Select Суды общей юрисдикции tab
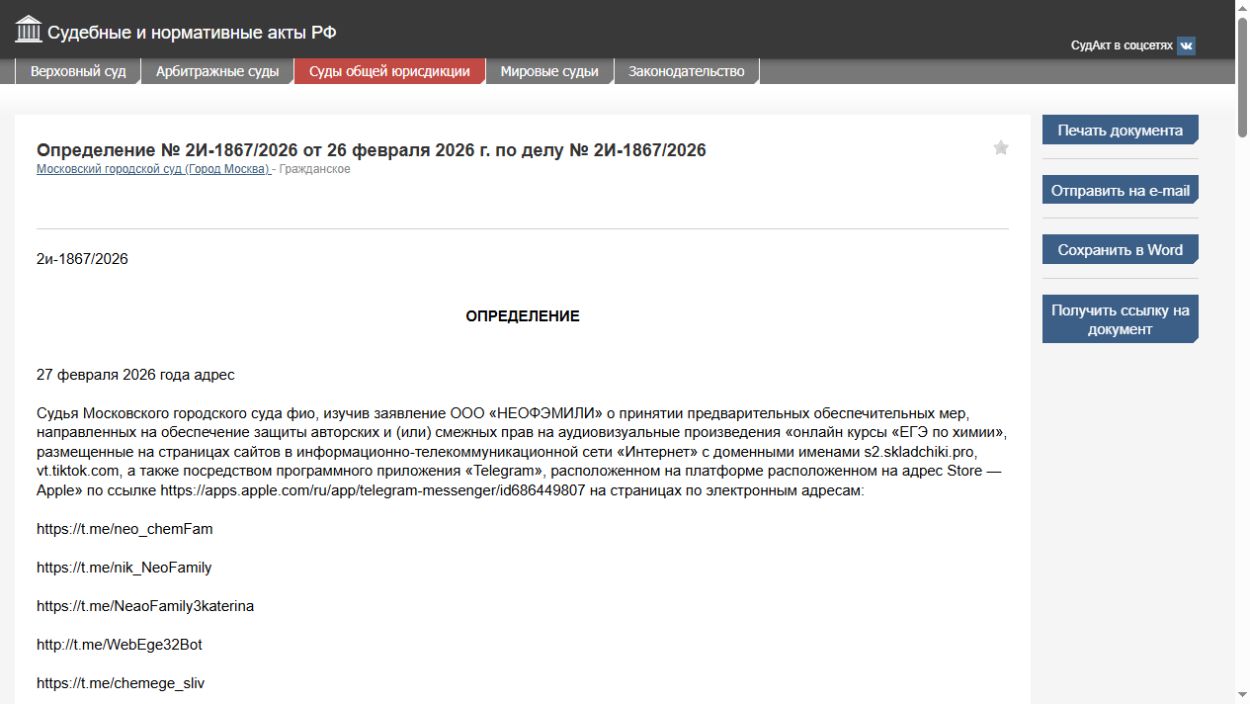Viewport: 1250px width, 704px height. (389, 71)
